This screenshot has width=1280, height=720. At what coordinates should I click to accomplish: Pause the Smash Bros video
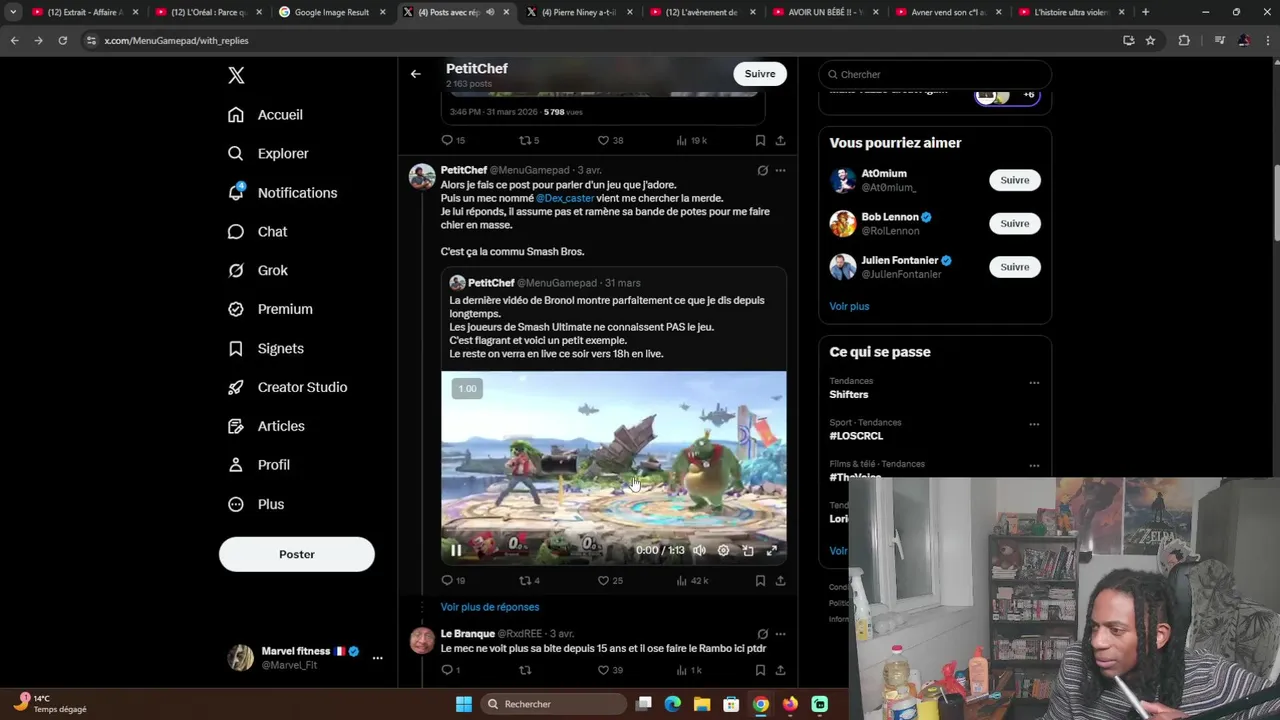point(456,550)
